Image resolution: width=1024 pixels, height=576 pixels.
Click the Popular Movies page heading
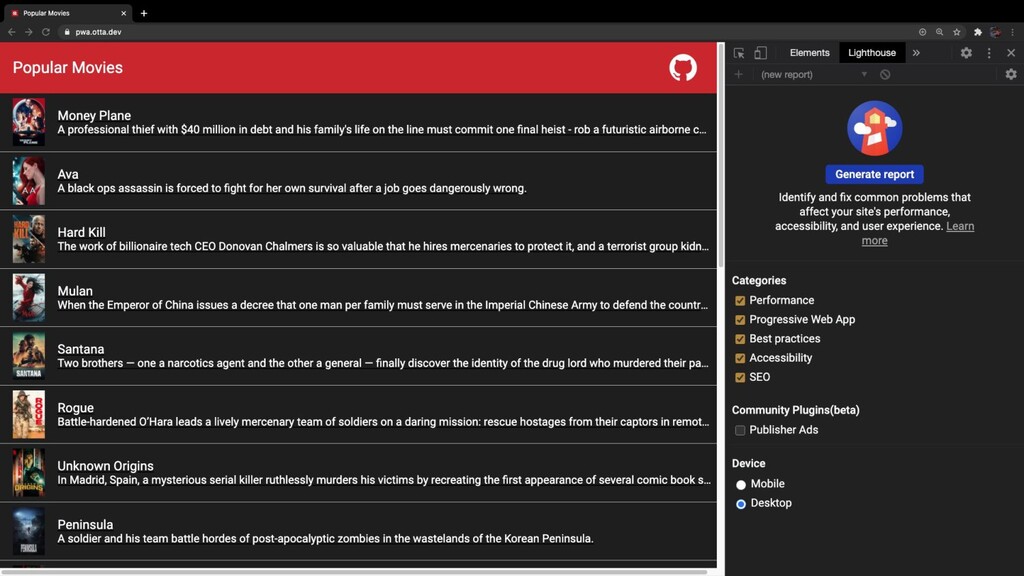coord(68,68)
